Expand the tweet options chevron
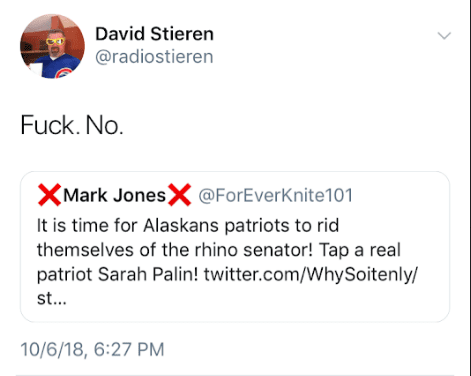 tap(444, 35)
